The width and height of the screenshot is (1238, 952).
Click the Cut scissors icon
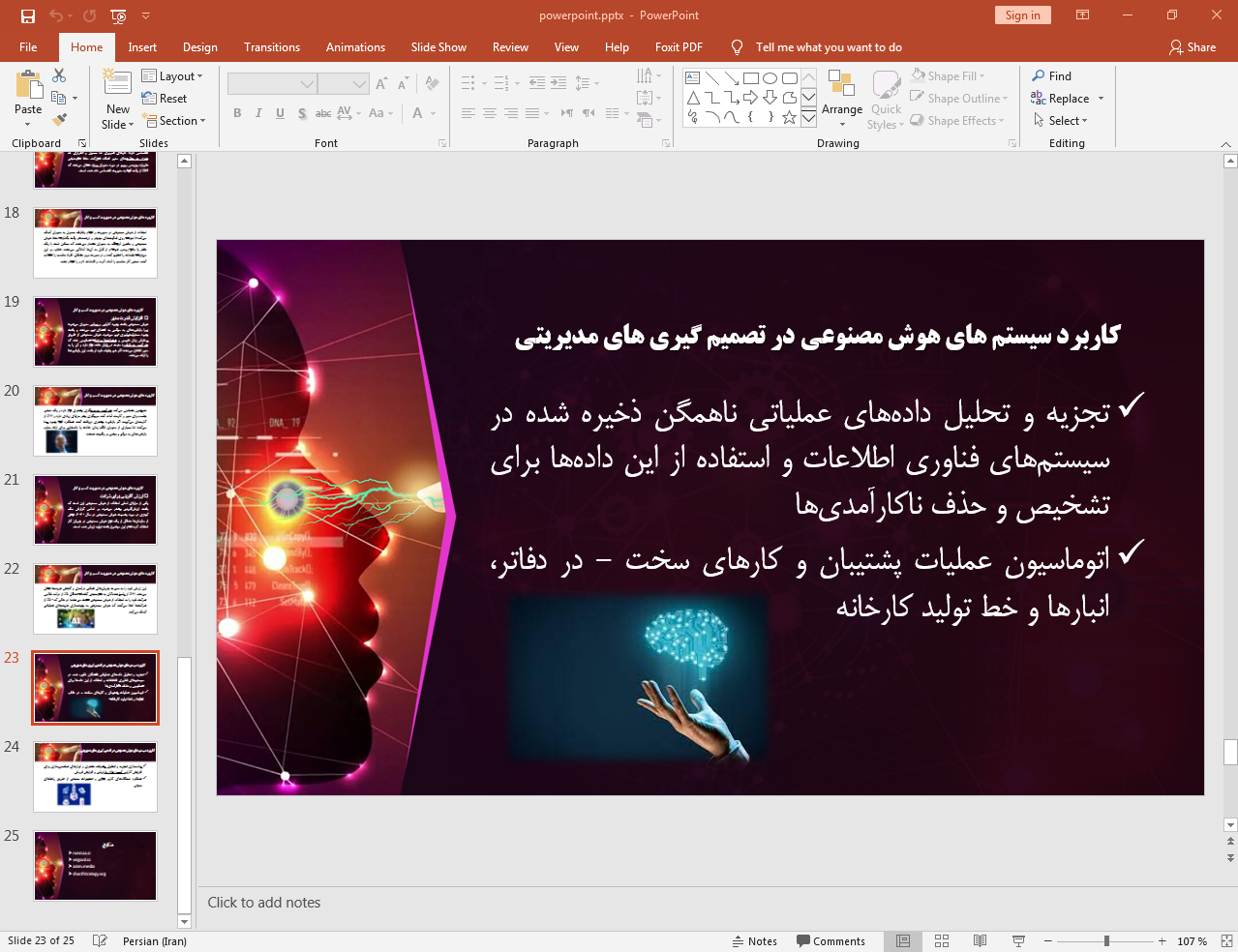click(x=59, y=75)
